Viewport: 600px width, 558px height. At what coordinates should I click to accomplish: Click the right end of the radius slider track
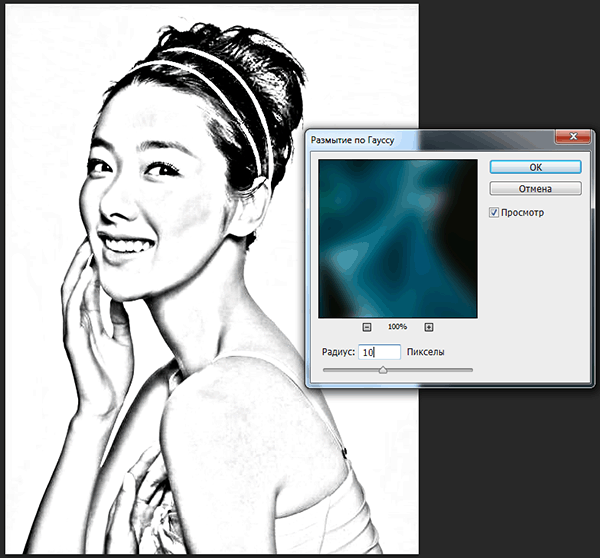471,370
